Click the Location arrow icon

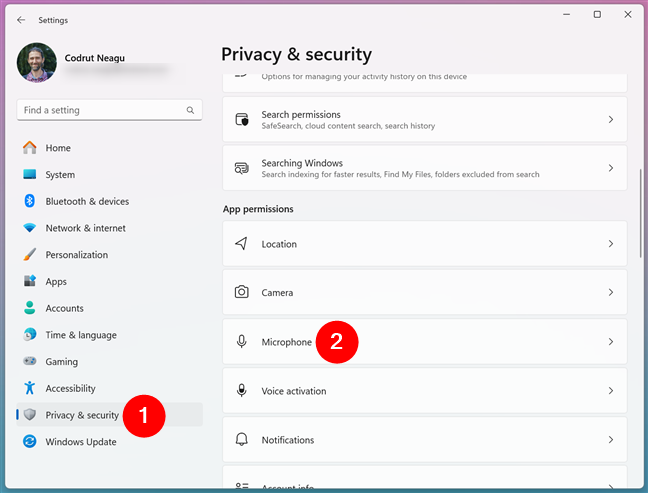[241, 244]
